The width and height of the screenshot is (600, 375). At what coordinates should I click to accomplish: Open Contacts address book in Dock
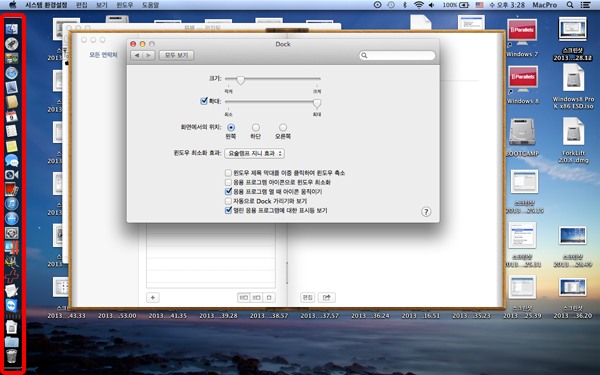(x=11, y=102)
